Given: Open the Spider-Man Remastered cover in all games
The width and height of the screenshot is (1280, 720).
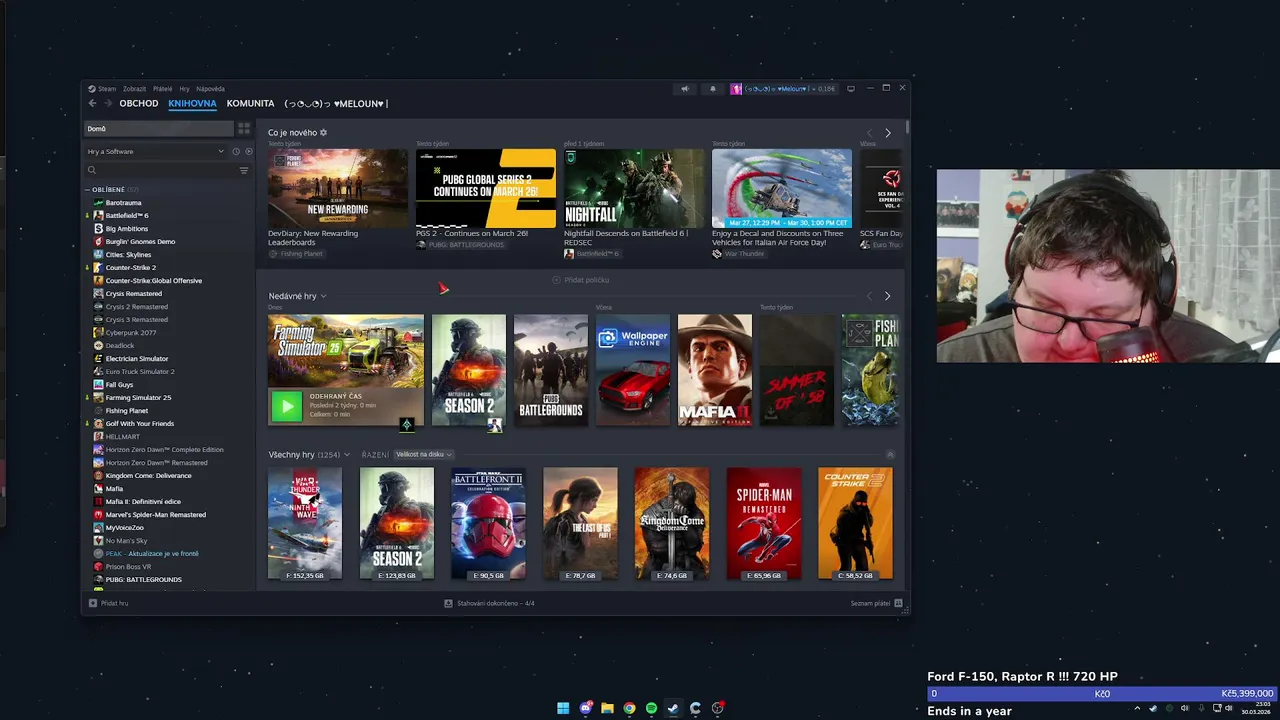Looking at the screenshot, I should 764,524.
